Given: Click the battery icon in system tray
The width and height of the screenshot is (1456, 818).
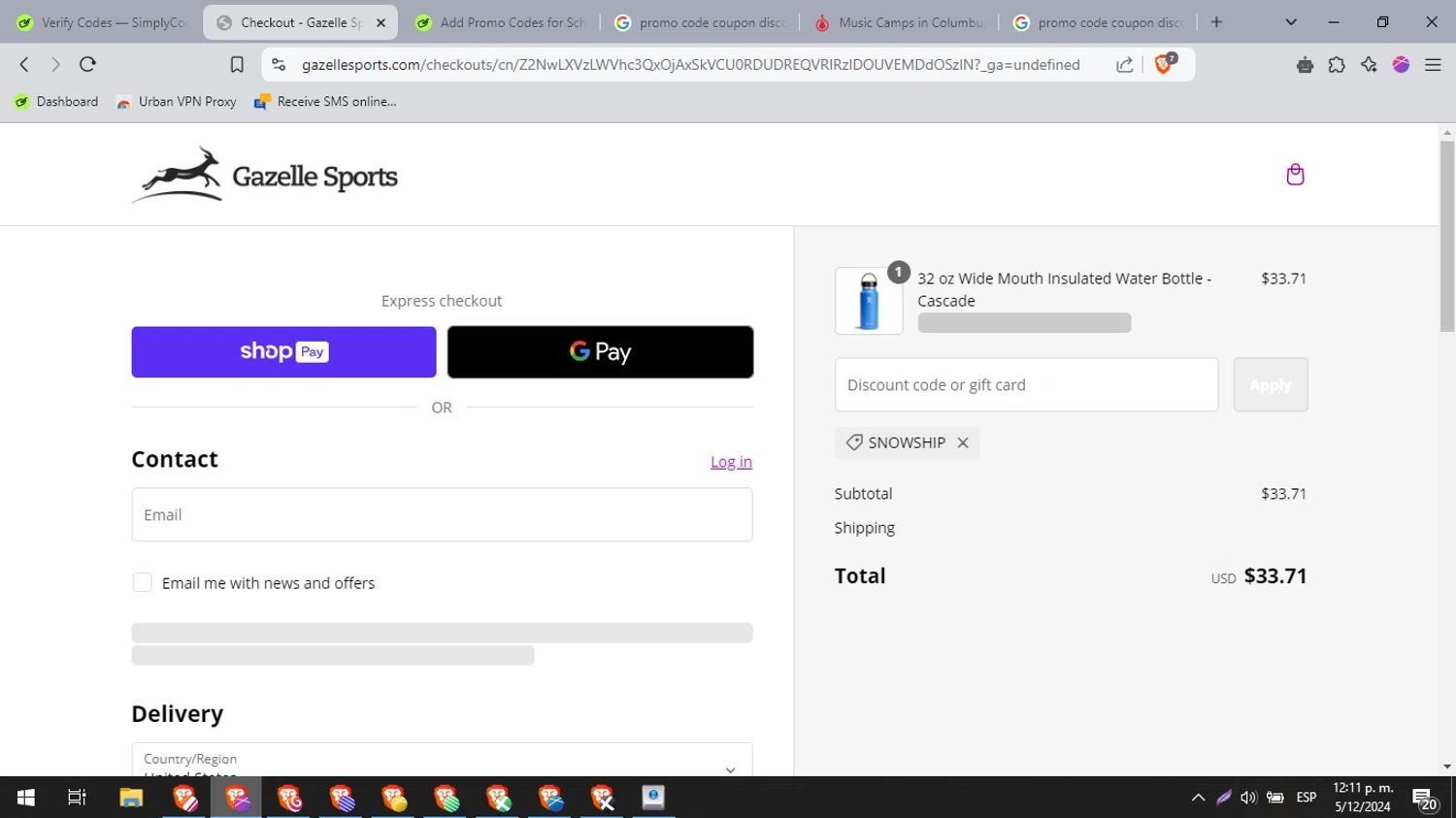Looking at the screenshot, I should click(x=1275, y=798).
